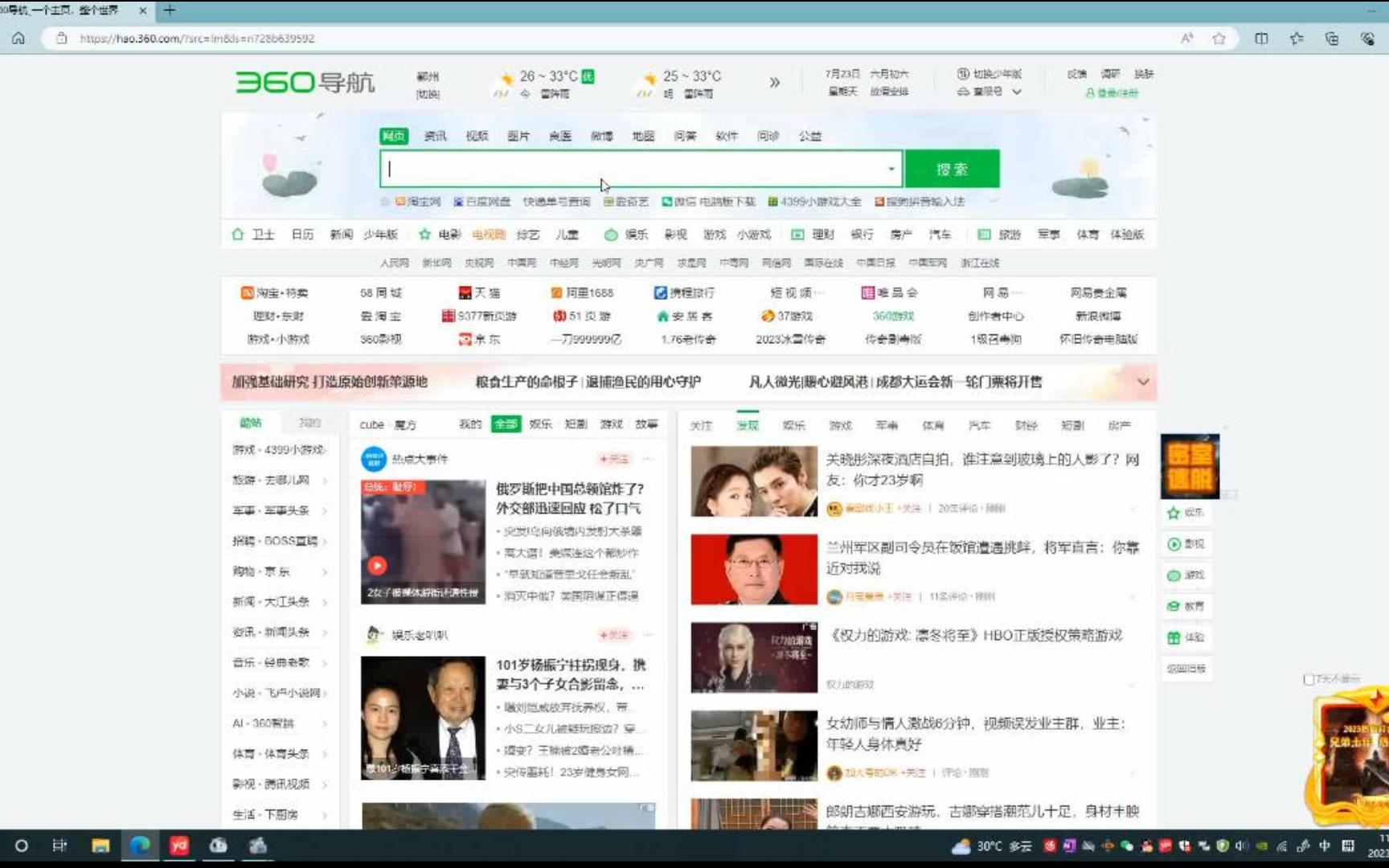Image resolution: width=1389 pixels, height=868 pixels.
Task: Select the 地图 search tab
Action: pos(643,136)
